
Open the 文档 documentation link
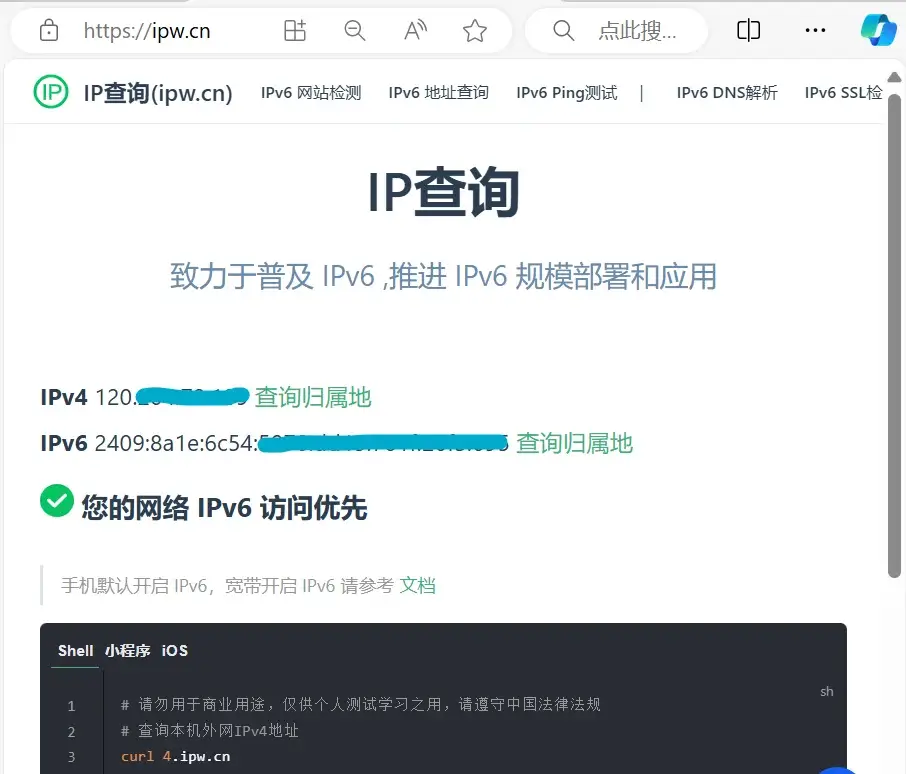[417, 585]
